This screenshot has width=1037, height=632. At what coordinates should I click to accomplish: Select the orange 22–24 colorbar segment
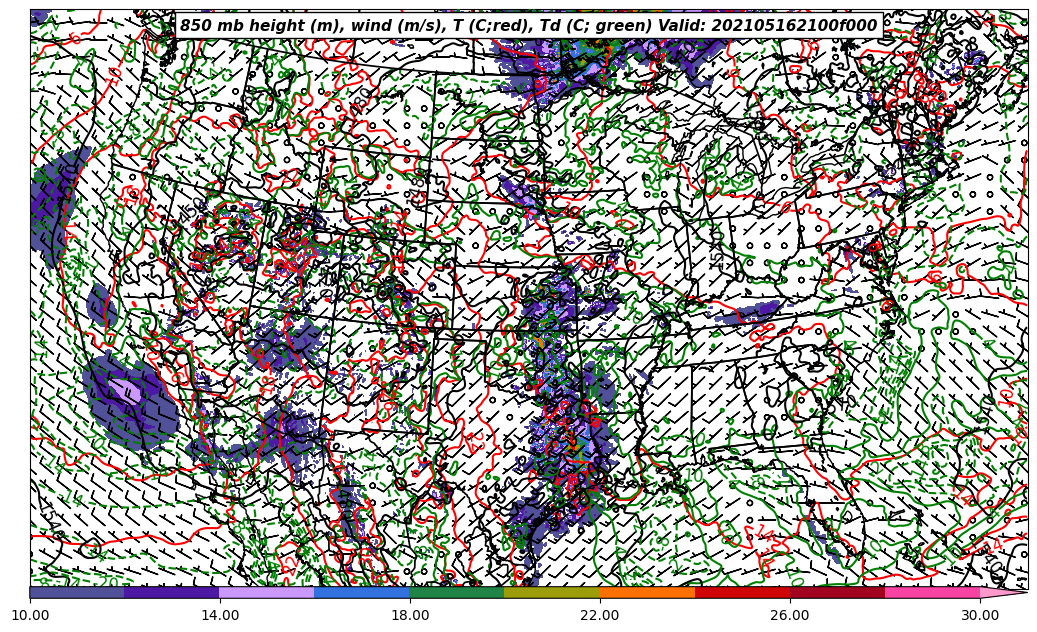pos(647,593)
